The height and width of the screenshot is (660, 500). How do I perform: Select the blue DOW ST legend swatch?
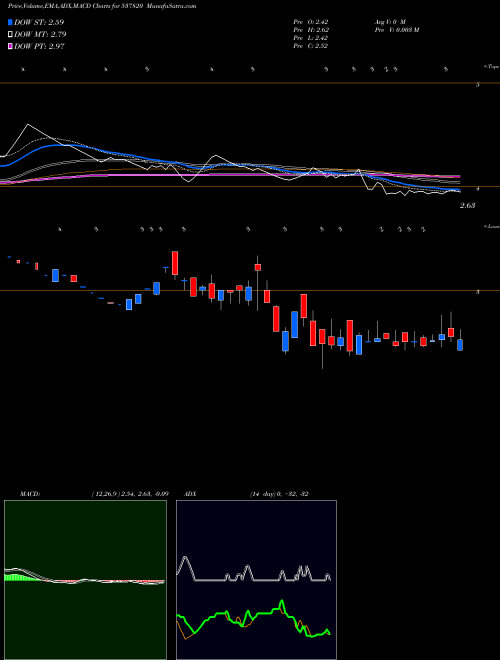tap(10, 22)
